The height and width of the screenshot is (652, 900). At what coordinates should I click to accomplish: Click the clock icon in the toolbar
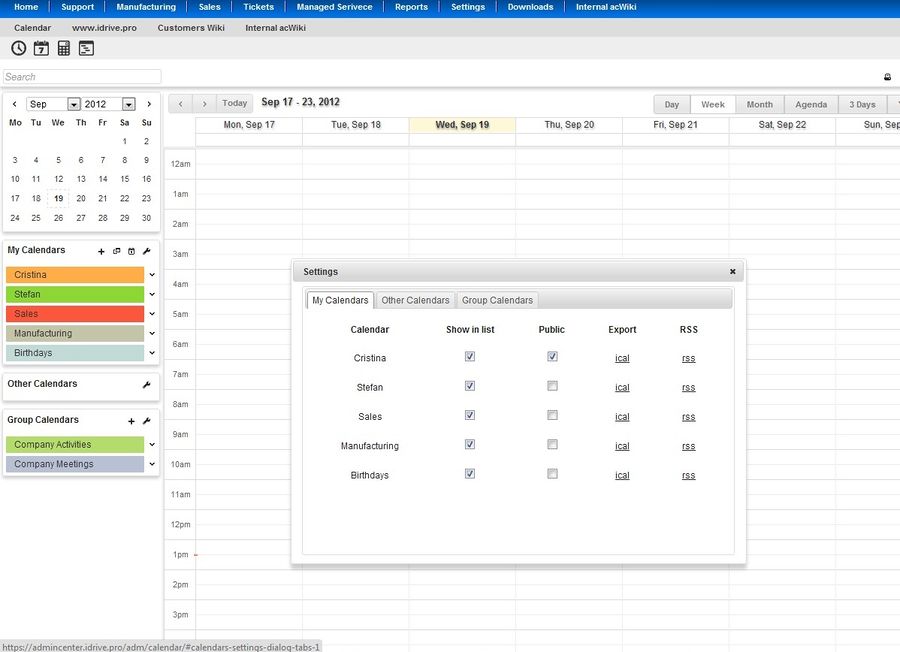(19, 48)
